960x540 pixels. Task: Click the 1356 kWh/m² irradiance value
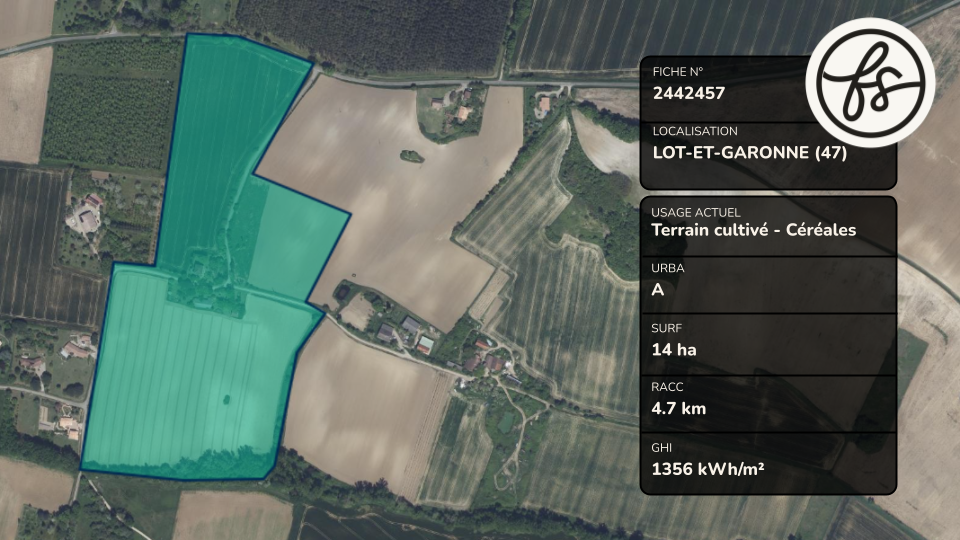tap(708, 469)
